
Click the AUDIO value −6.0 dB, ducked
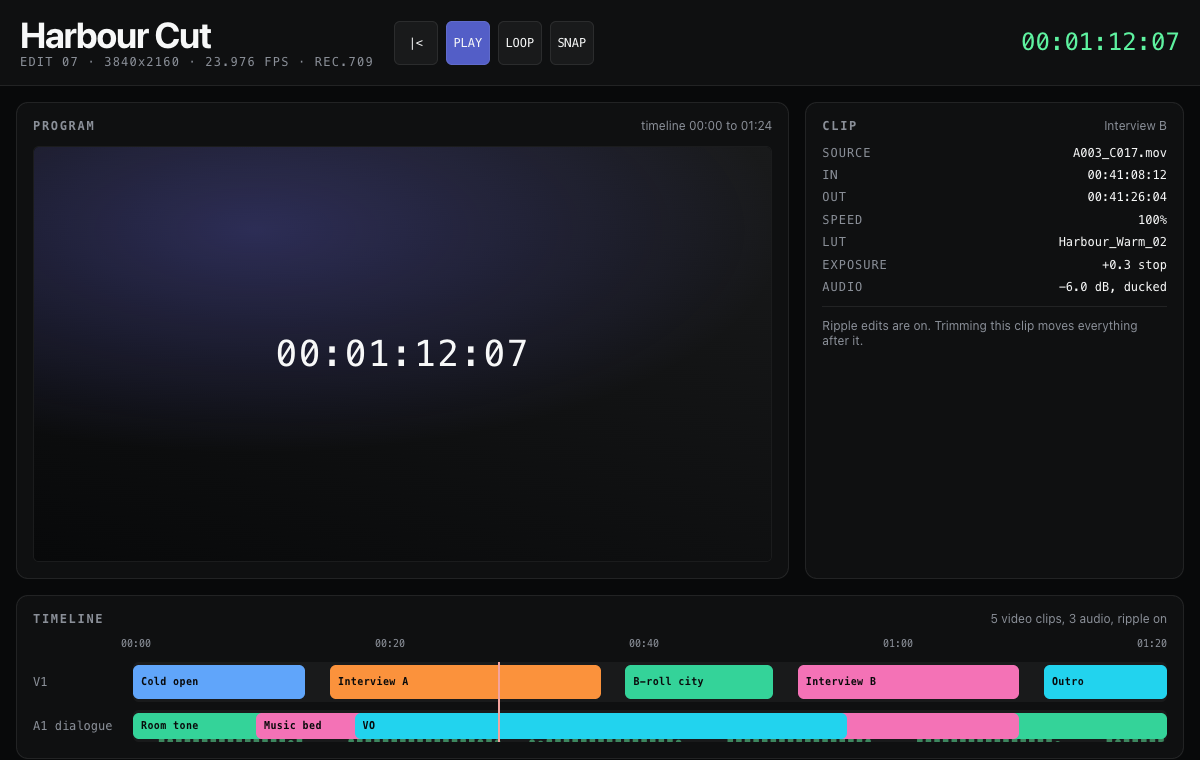pos(1113,287)
